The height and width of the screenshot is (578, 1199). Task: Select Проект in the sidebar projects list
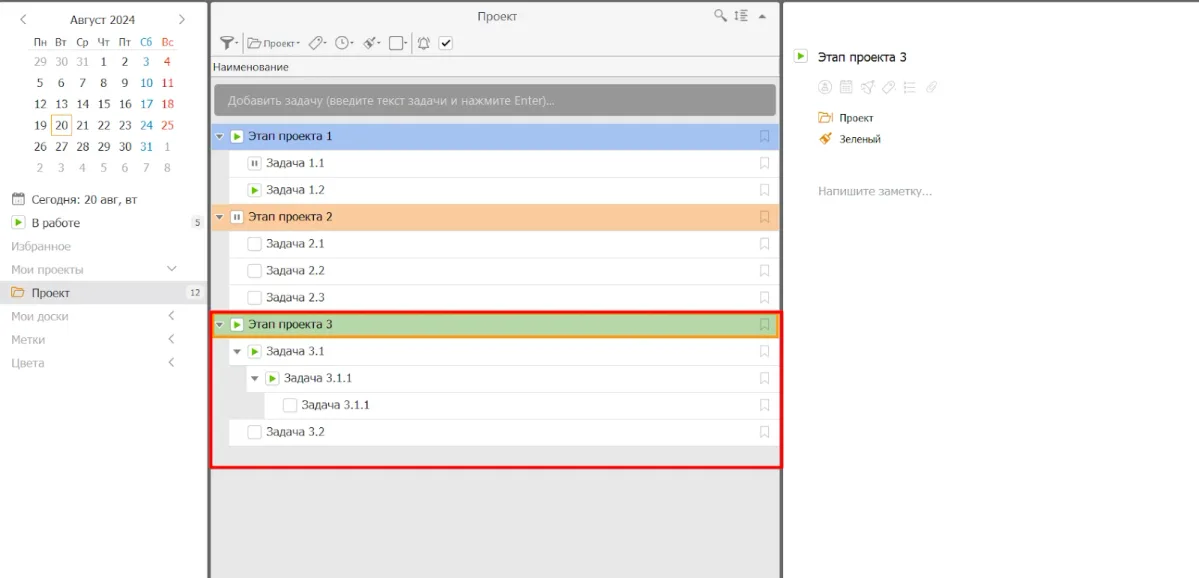coord(50,293)
